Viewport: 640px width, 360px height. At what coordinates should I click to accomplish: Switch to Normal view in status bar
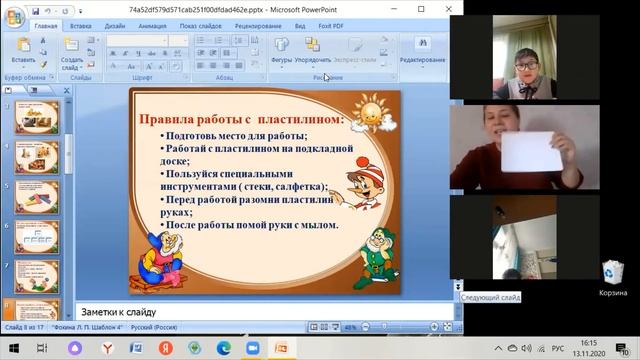tap(313, 327)
